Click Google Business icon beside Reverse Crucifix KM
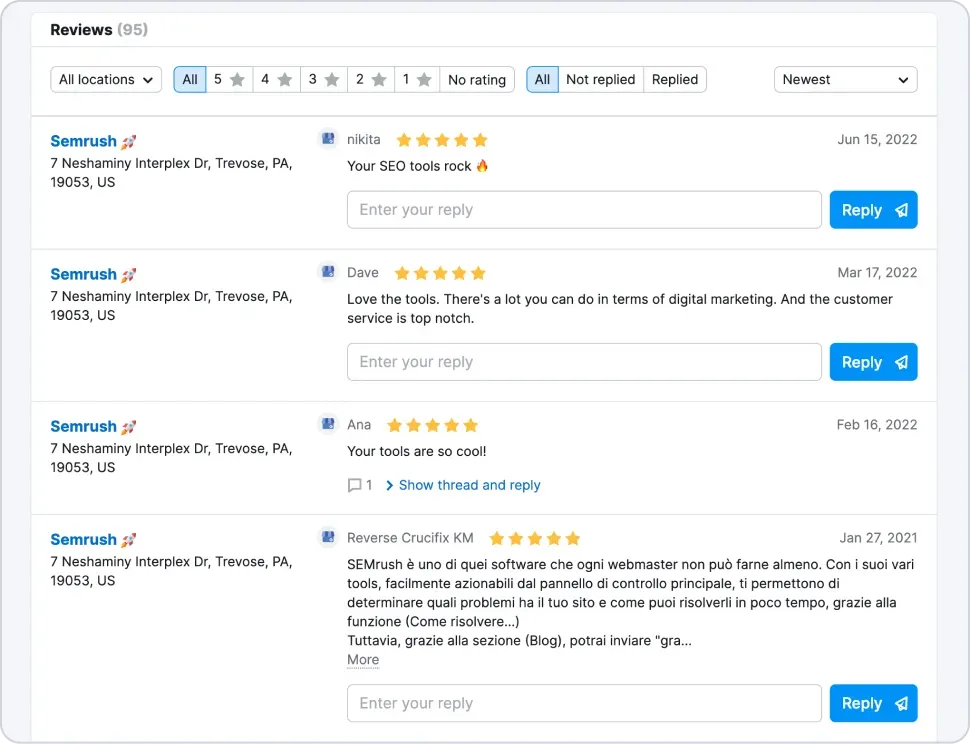 328,537
